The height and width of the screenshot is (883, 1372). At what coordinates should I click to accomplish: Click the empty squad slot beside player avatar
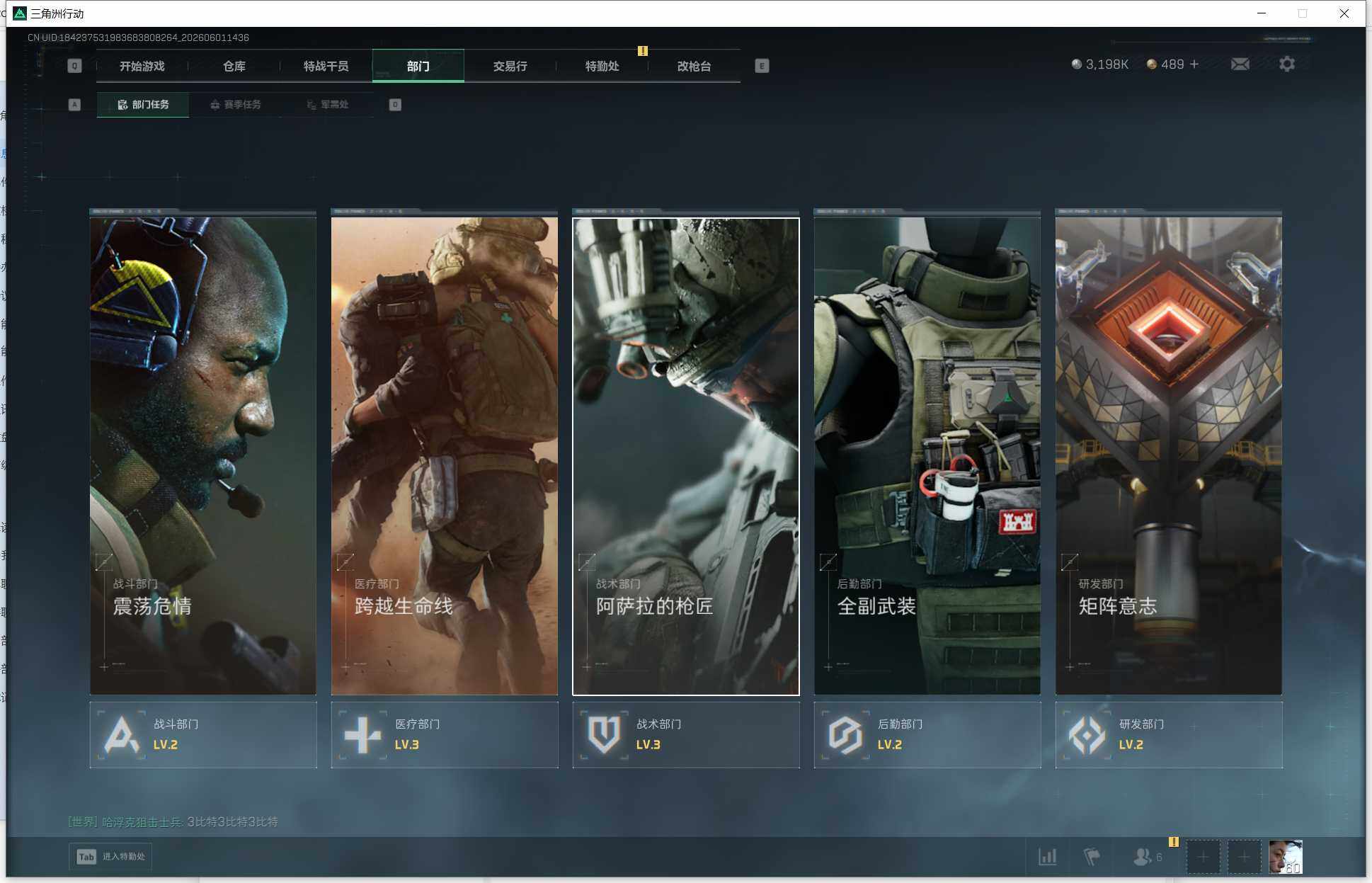[x=1244, y=857]
